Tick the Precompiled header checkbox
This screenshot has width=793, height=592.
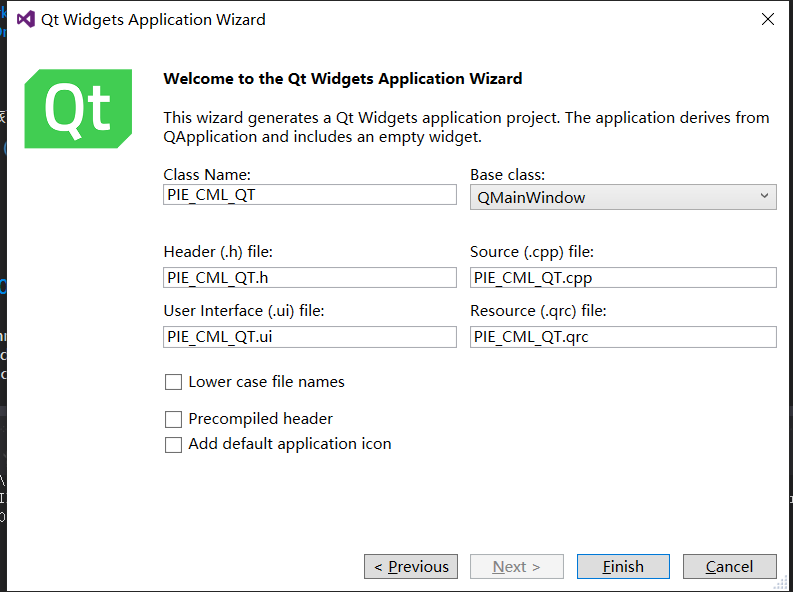pos(173,419)
